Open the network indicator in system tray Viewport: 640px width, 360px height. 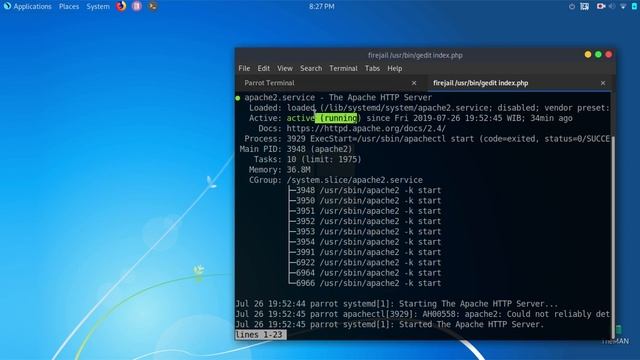click(623, 6)
